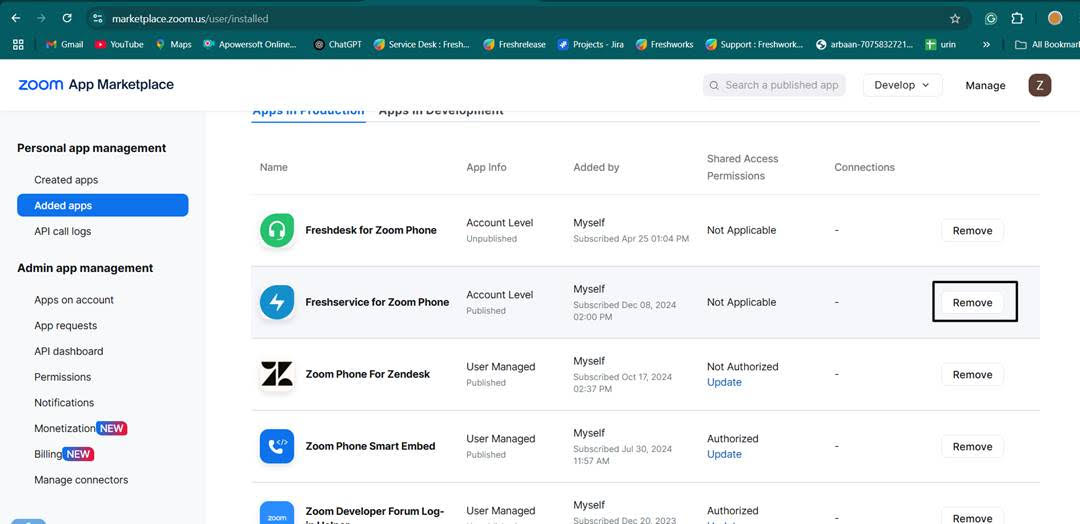Image resolution: width=1080 pixels, height=524 pixels.
Task: Open the Maps bookmark
Action: [x=174, y=44]
